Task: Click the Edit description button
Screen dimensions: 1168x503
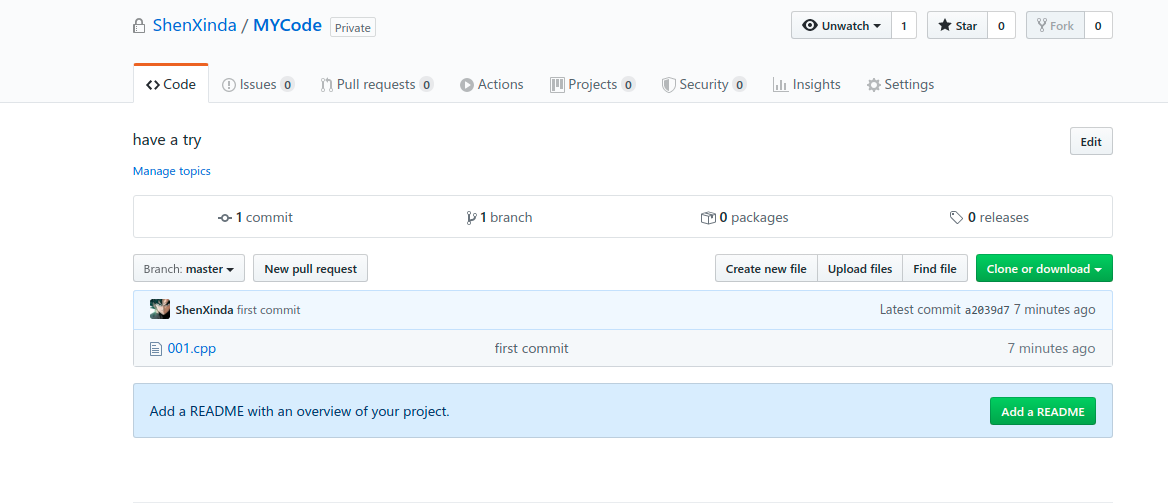Action: click(1090, 142)
